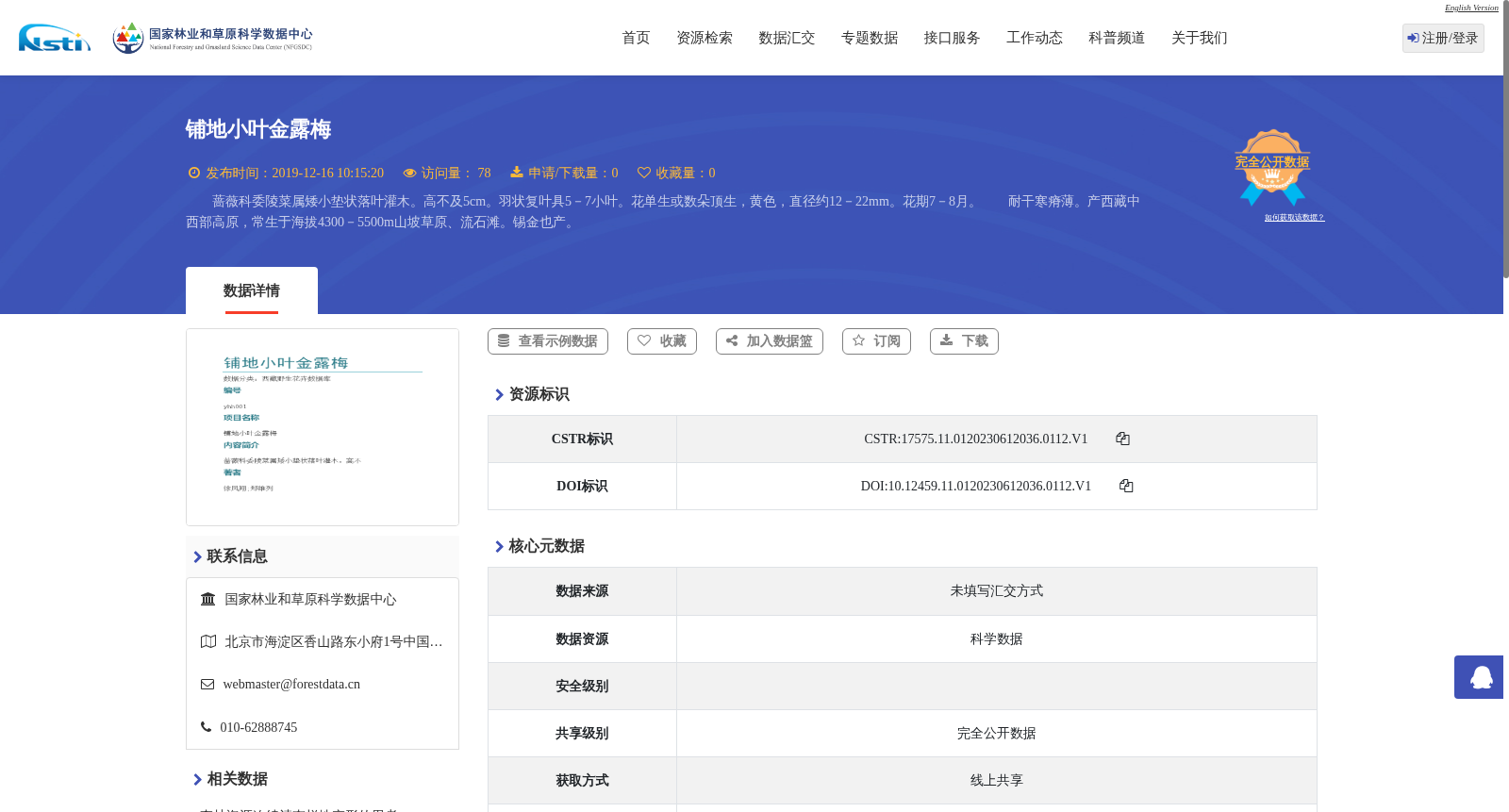Click the 加入数据篮 button
The image size is (1509, 812).
(770, 341)
